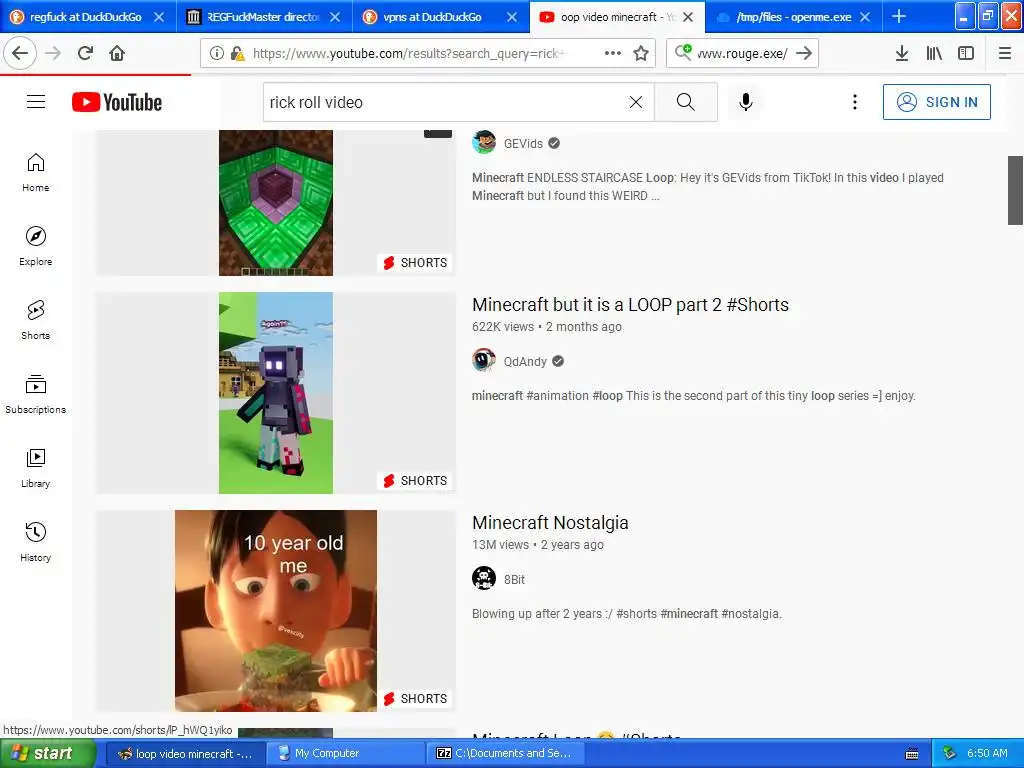Click the browser URL address field
1024x768 pixels.
tap(408, 53)
